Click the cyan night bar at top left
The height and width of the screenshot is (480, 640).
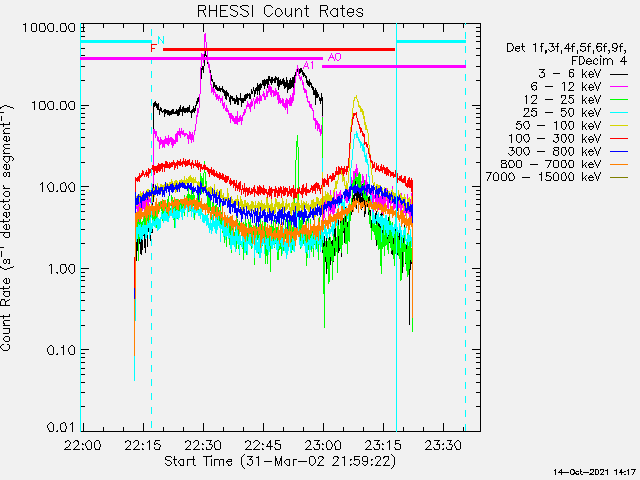(116, 42)
